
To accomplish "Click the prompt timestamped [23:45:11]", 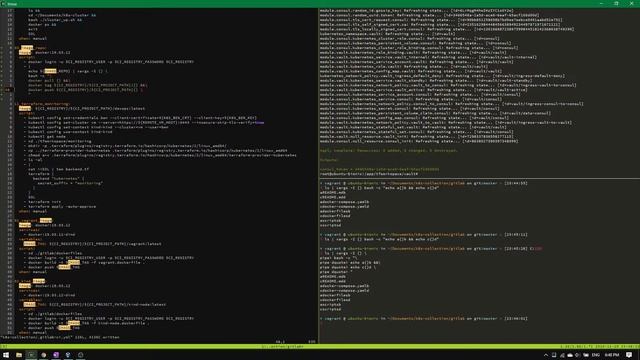I will 423,235.
